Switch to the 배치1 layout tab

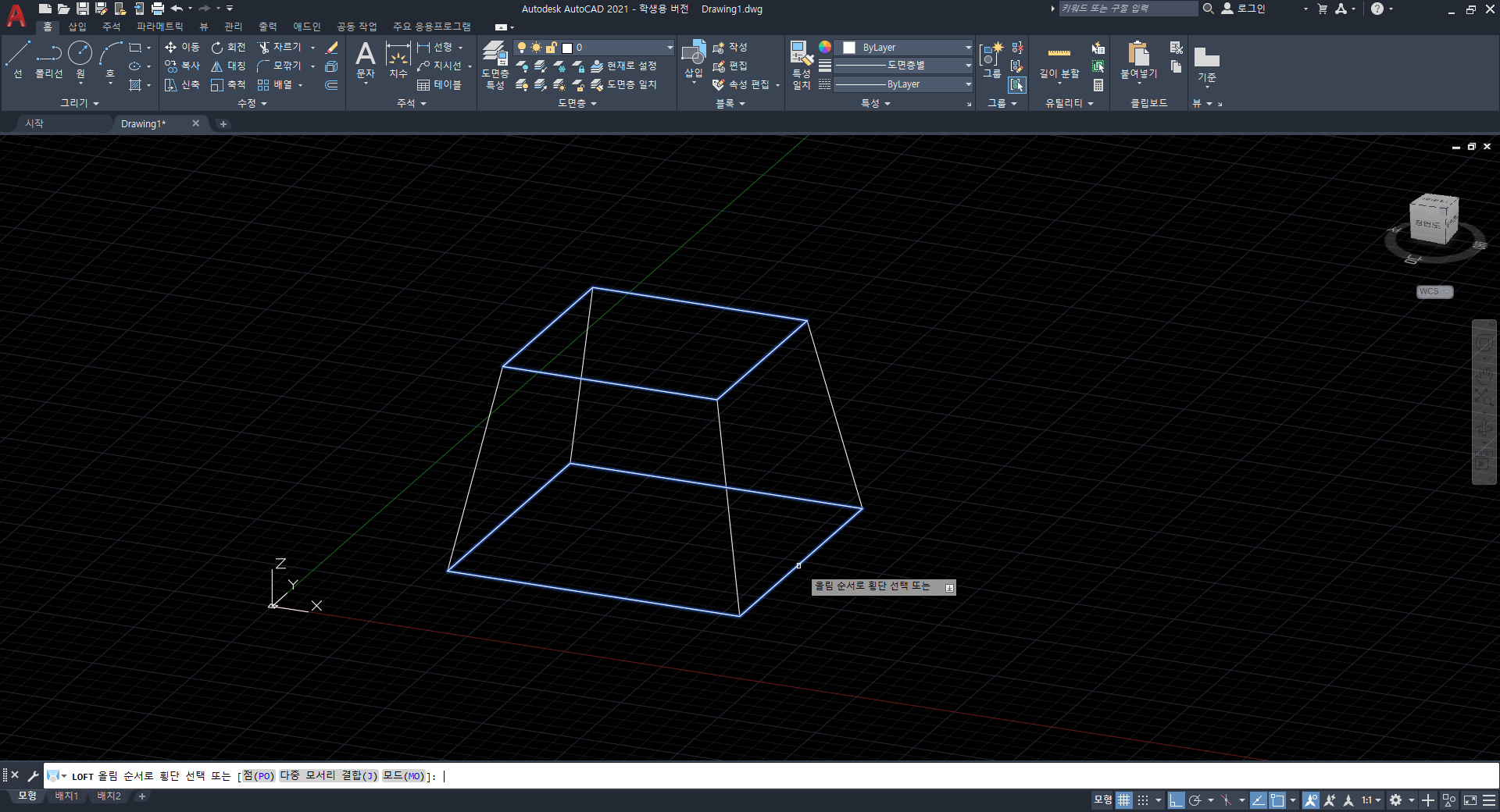66,796
